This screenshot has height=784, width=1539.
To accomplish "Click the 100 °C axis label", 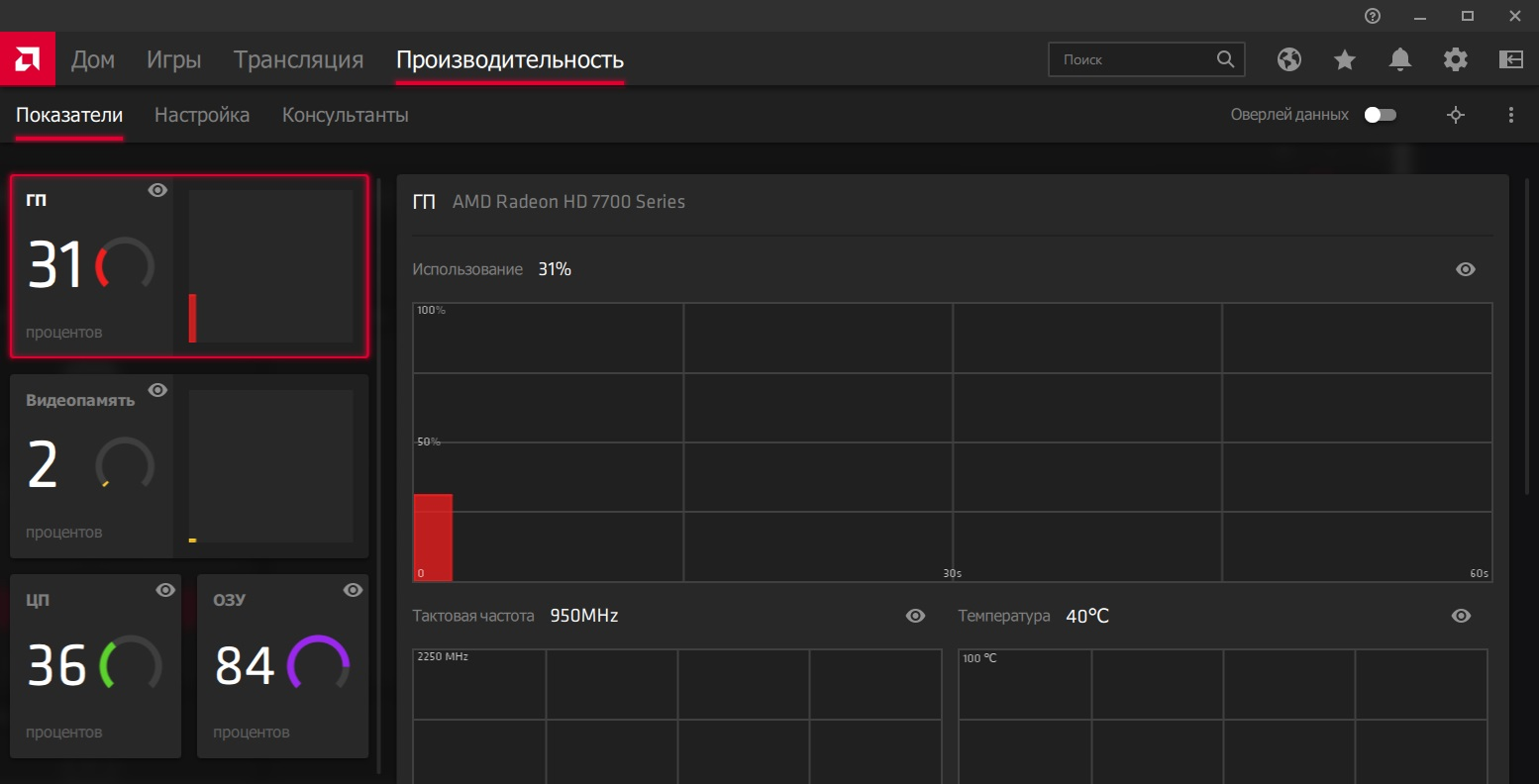I will [x=979, y=657].
